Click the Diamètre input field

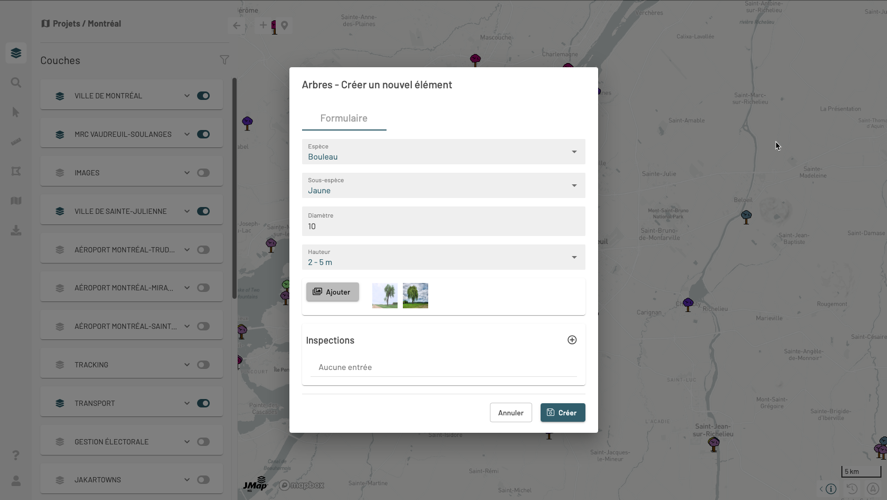(443, 221)
